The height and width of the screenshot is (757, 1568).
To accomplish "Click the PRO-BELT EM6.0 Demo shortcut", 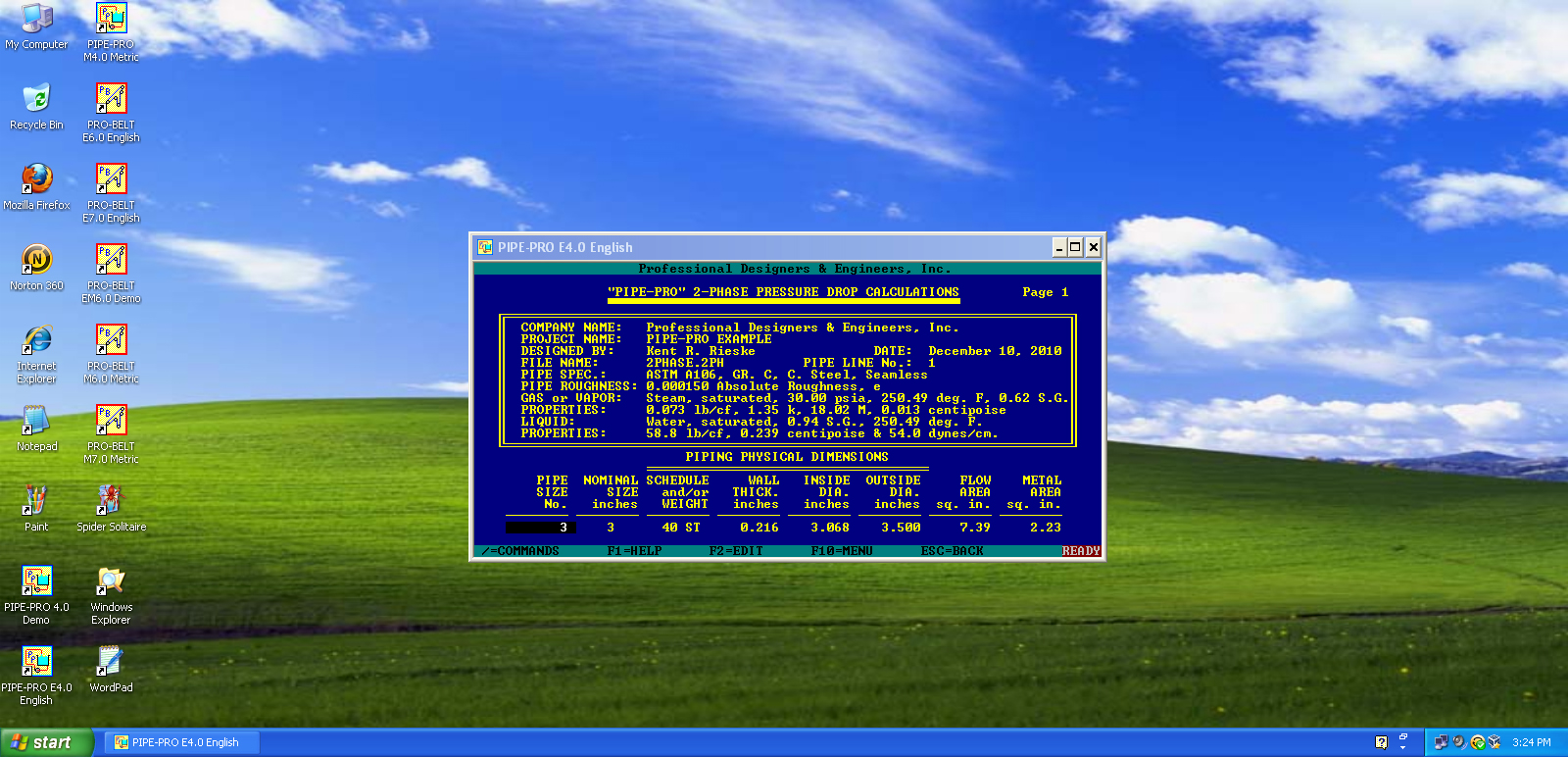I will coord(111,273).
